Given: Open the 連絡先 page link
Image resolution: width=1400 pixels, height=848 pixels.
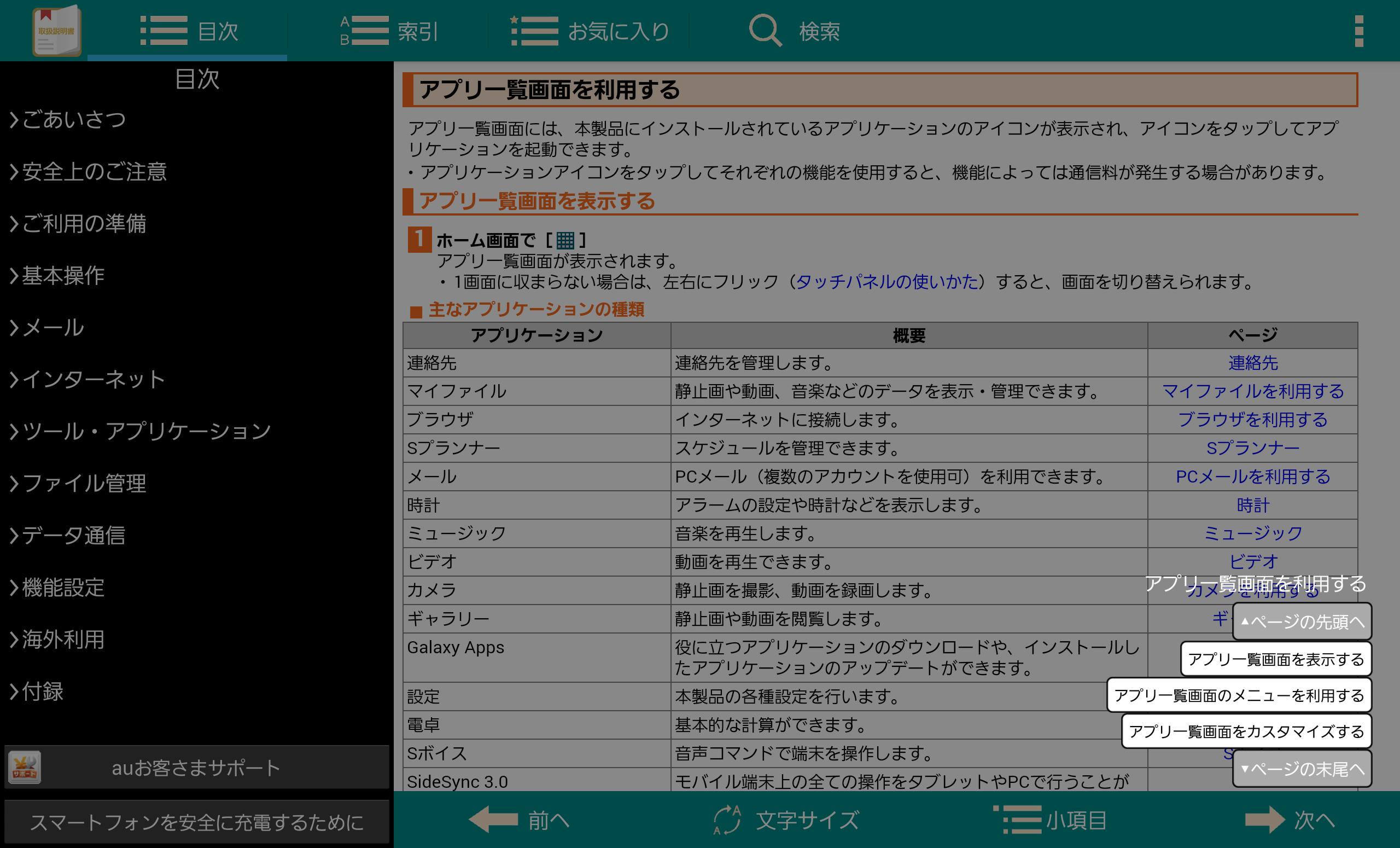Looking at the screenshot, I should [1253, 363].
